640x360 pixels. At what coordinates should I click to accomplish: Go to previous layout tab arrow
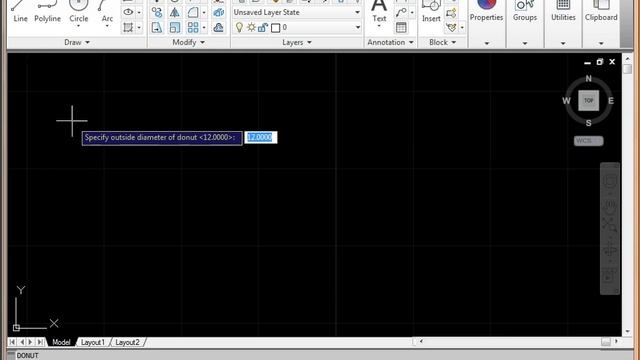pos(22,342)
